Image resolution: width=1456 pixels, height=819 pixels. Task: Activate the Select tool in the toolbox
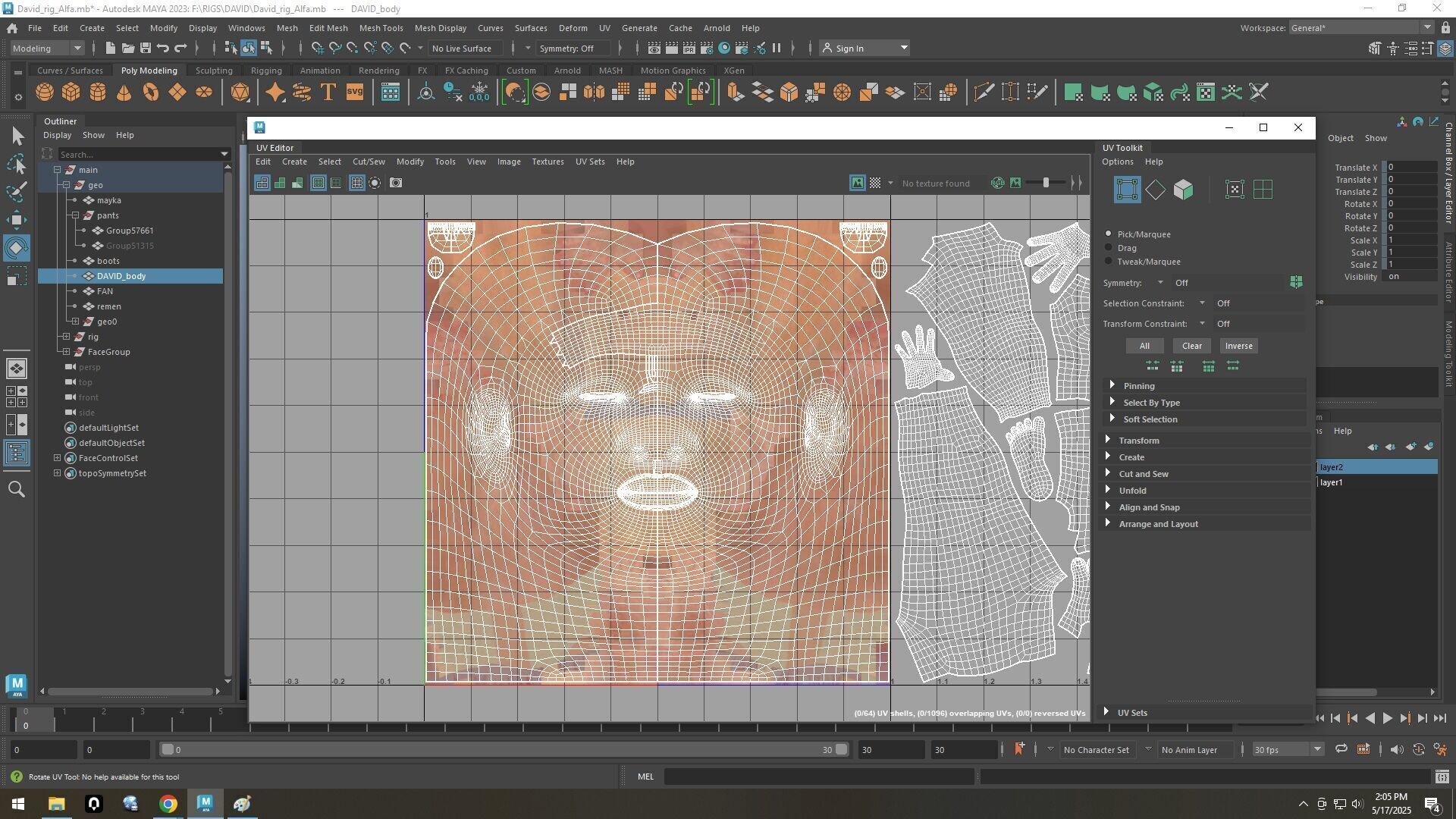coord(17,136)
